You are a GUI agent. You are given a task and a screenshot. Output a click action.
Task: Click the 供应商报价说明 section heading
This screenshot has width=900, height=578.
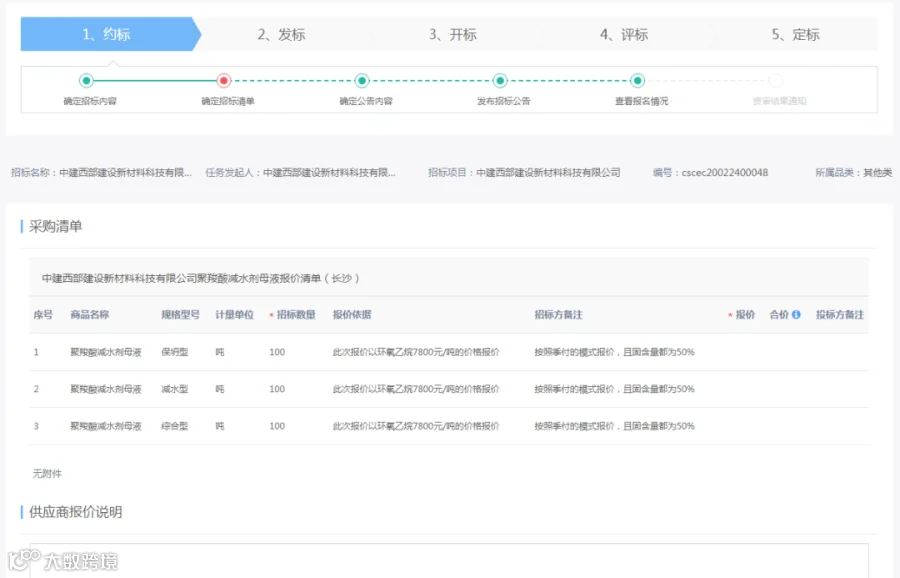(75, 512)
